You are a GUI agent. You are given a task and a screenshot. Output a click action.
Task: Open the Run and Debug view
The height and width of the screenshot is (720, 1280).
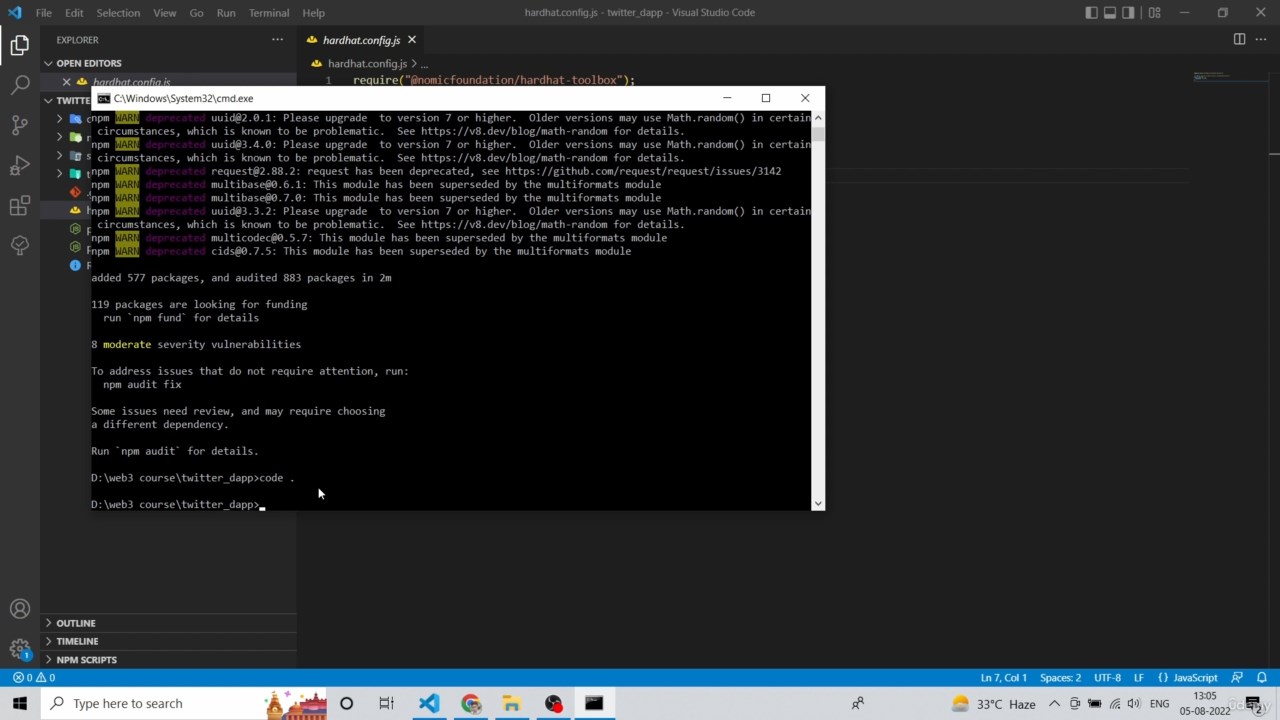coord(20,165)
